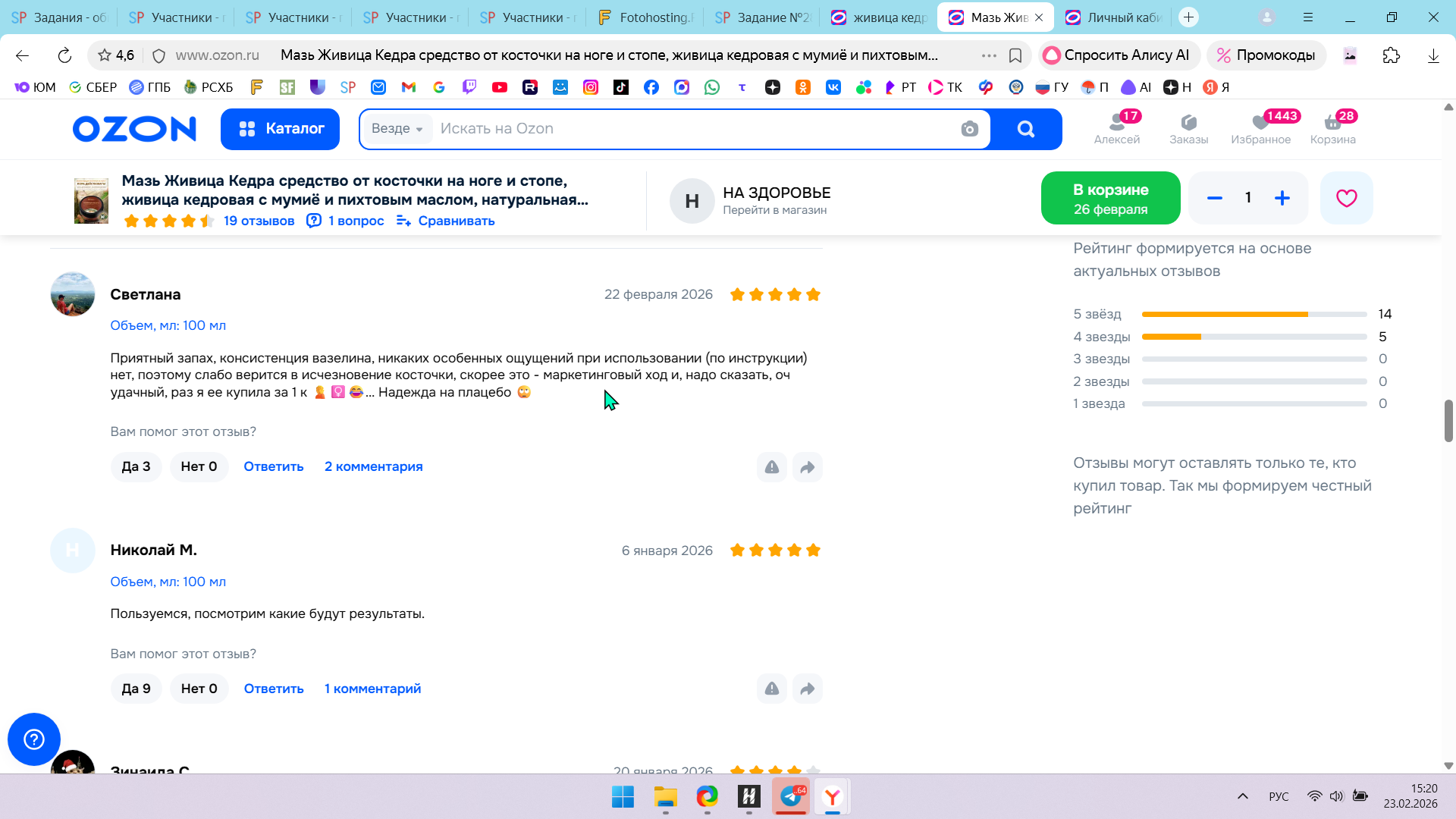This screenshot has height=819, width=1456.
Task: Open the Корзина cart icon
Action: point(1332,128)
